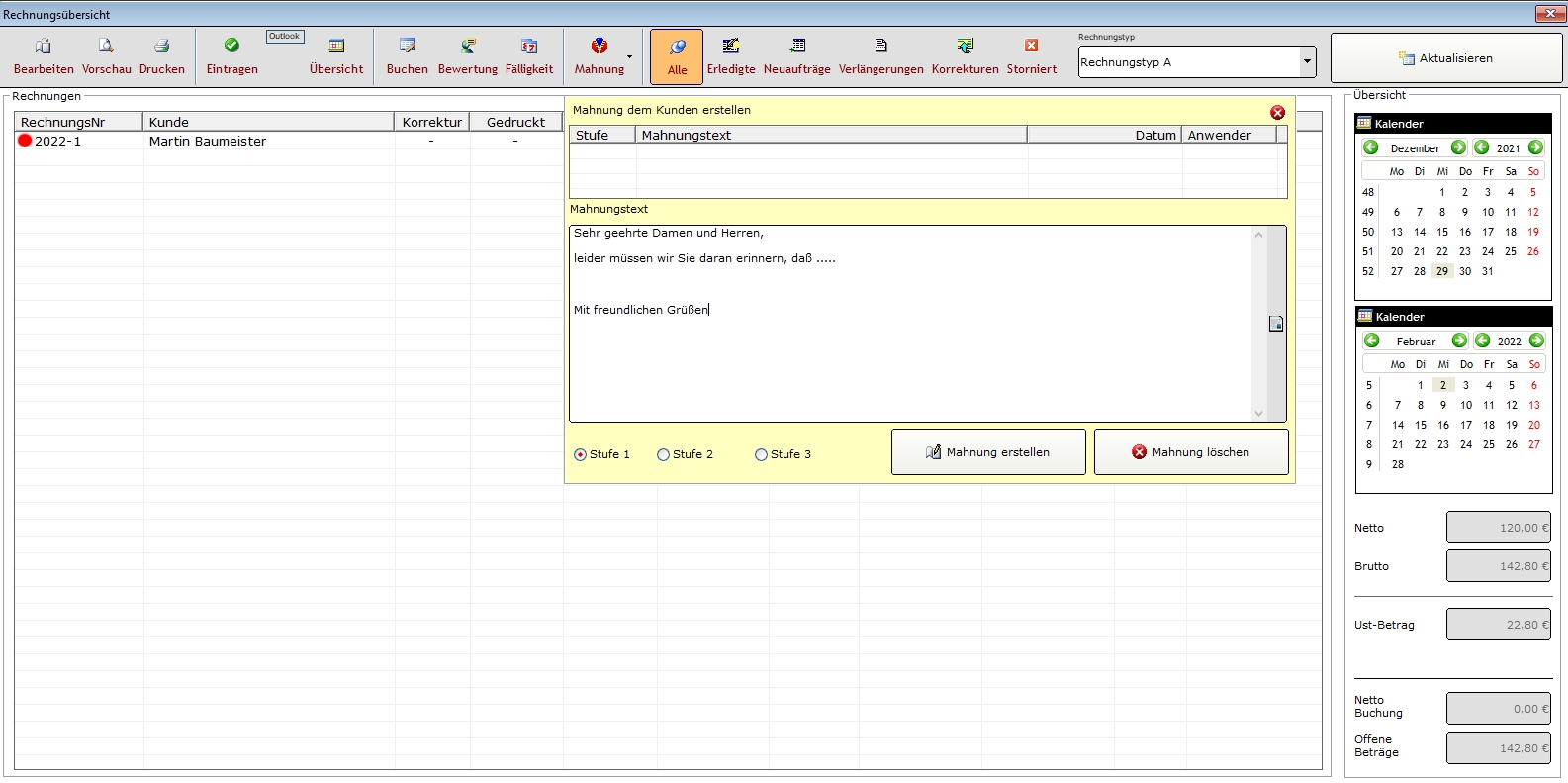Click Mahnungstext scrollbar down arrow
Image resolution: width=1568 pixels, height=783 pixels.
click(x=1258, y=414)
